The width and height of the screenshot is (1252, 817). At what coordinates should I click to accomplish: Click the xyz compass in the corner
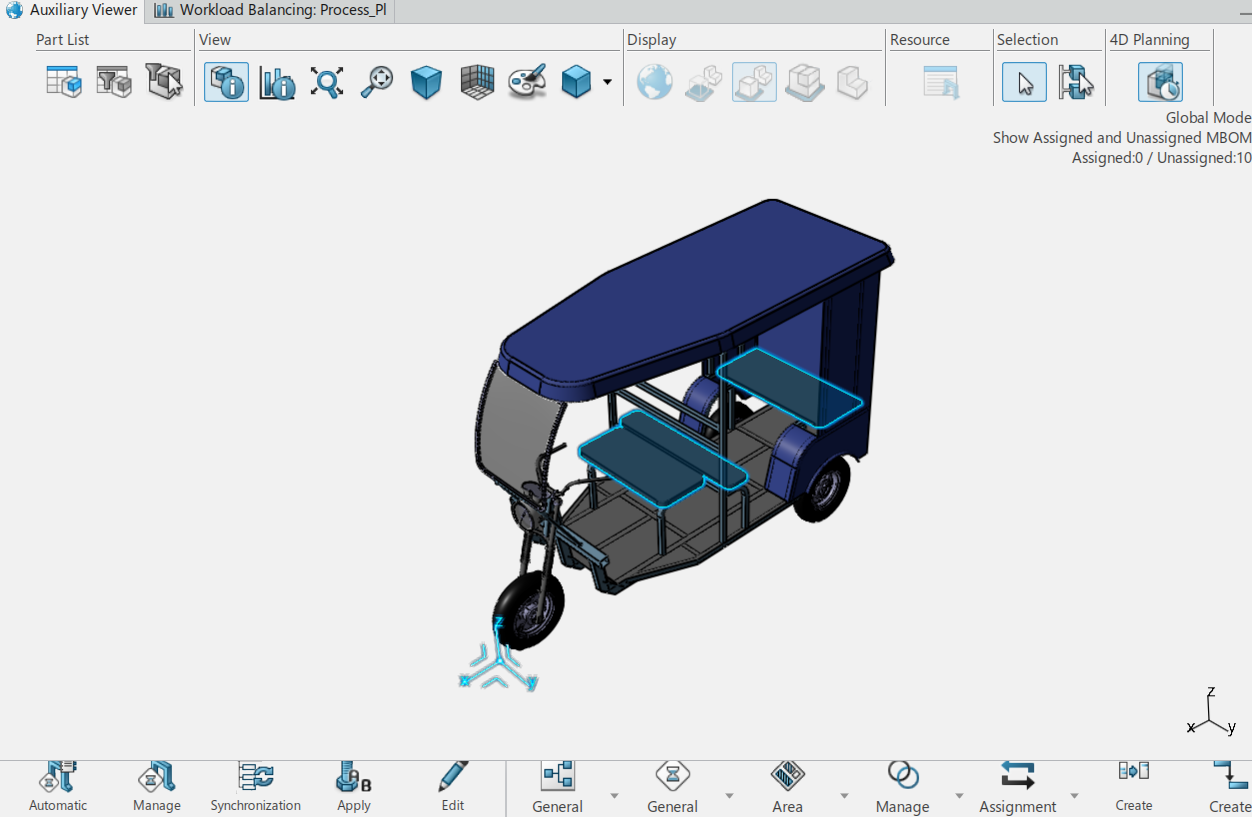pos(1212,713)
